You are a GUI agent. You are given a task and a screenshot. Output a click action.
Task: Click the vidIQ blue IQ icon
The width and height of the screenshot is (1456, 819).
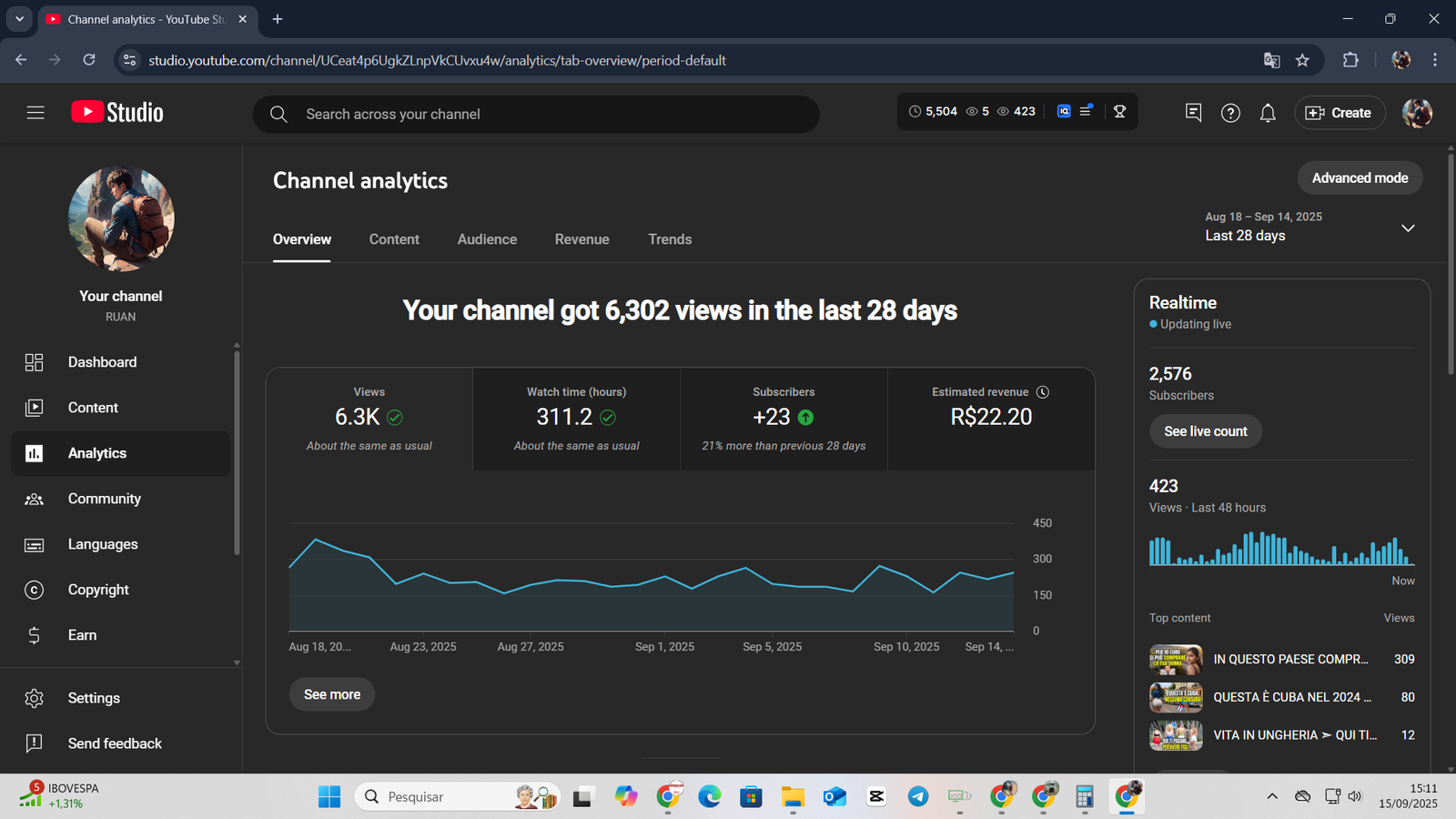[x=1064, y=111]
